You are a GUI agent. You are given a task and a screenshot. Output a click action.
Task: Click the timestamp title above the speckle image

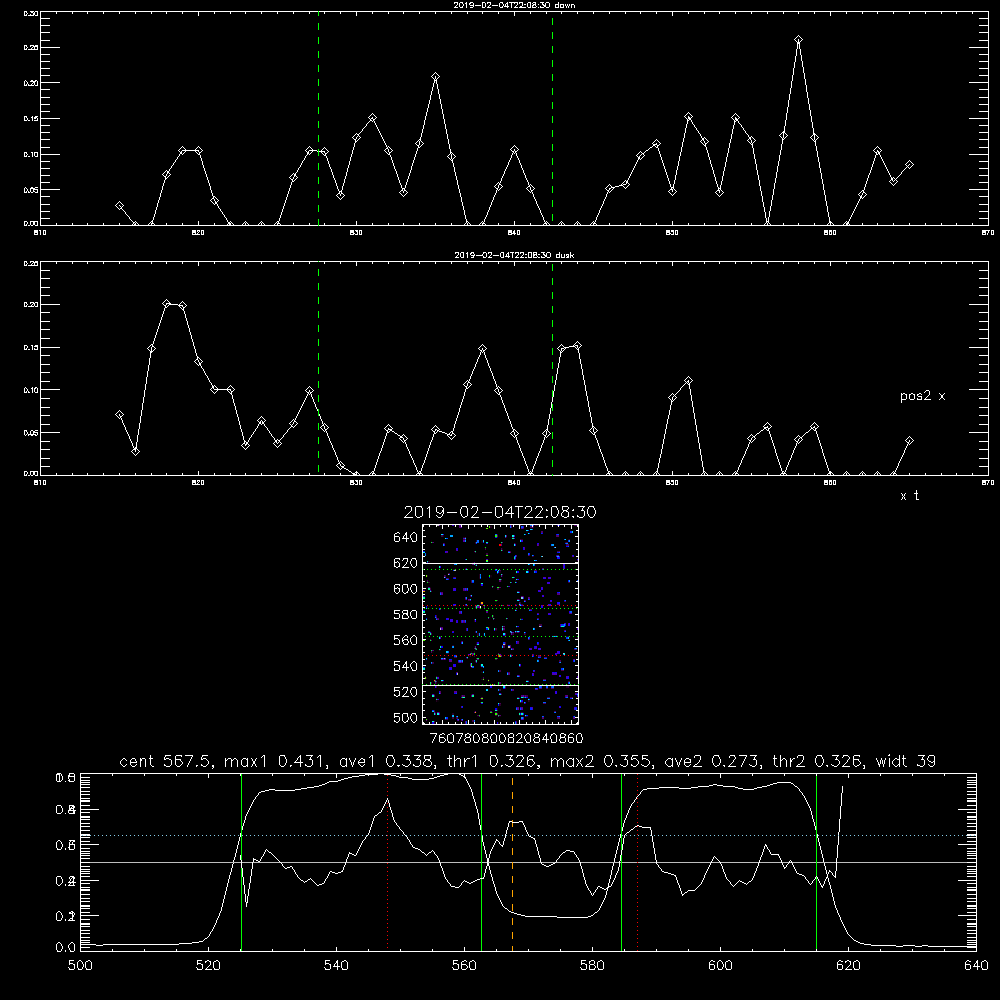[500, 512]
